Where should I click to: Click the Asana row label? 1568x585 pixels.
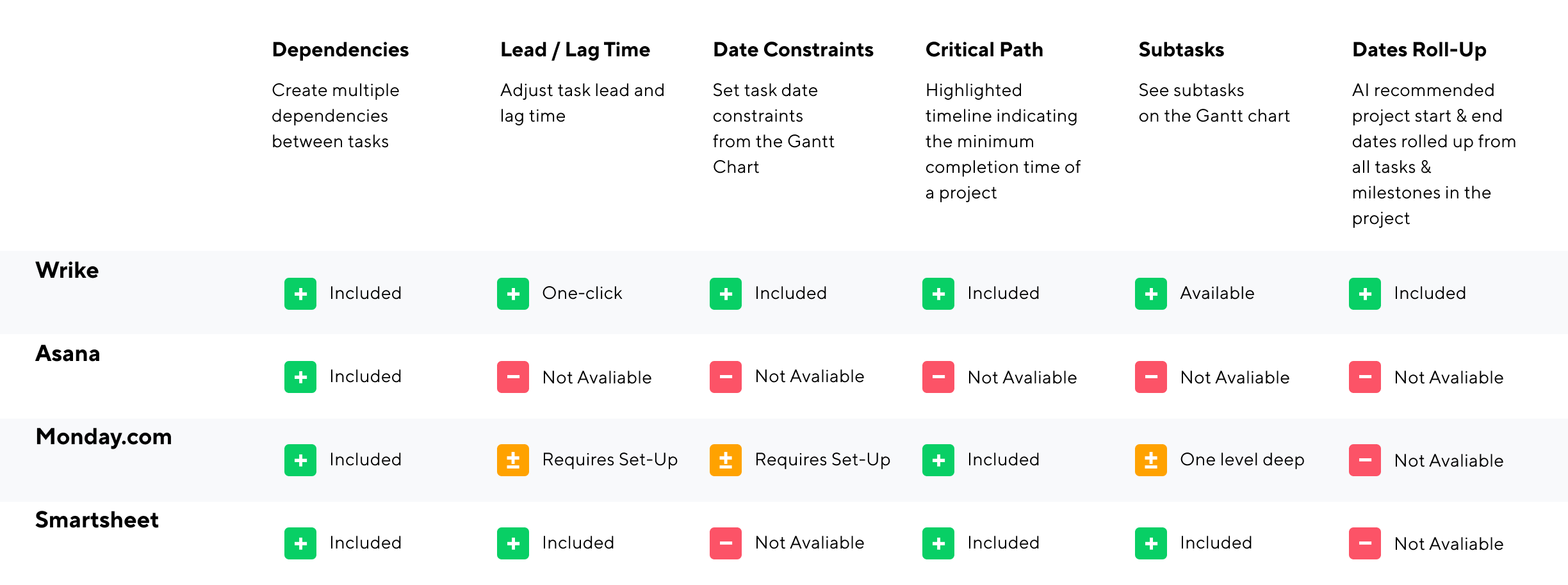pyautogui.click(x=68, y=353)
